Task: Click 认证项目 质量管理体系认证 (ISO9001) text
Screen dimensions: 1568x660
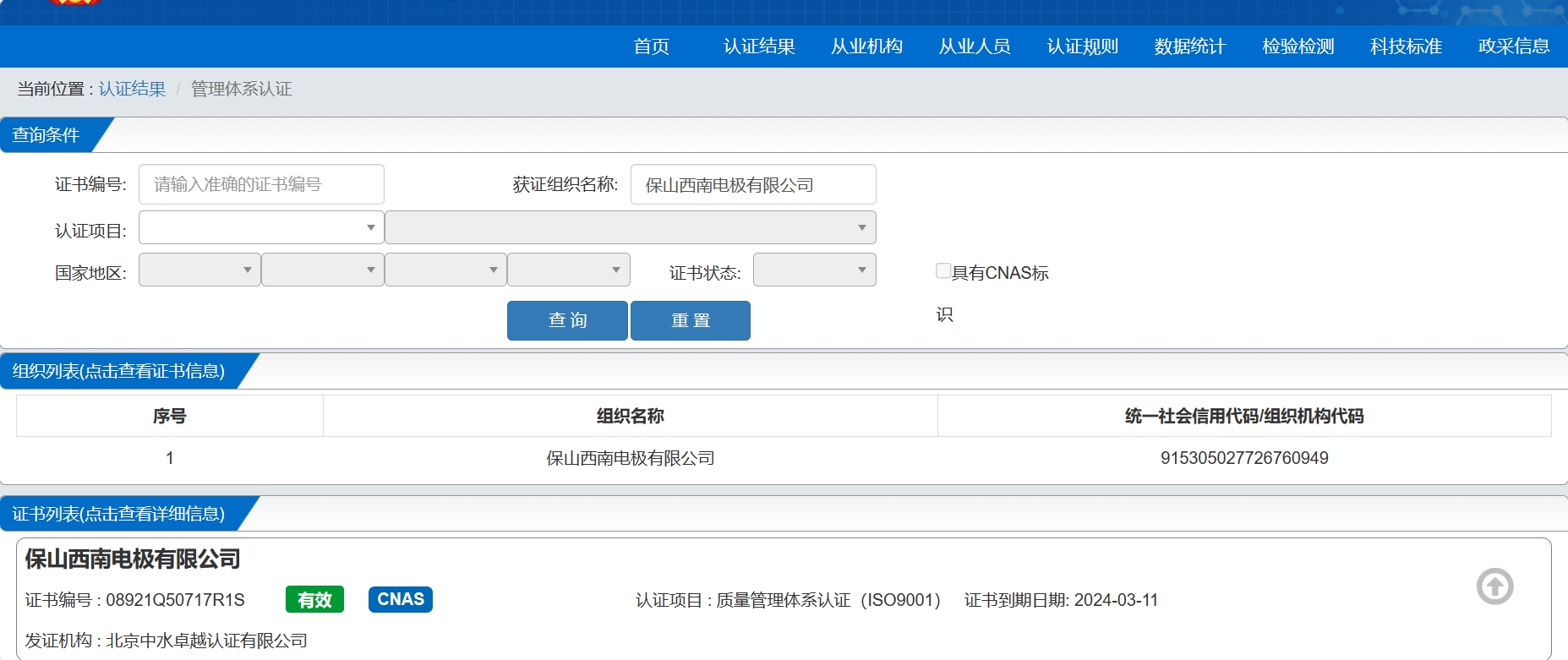Action: coord(788,600)
